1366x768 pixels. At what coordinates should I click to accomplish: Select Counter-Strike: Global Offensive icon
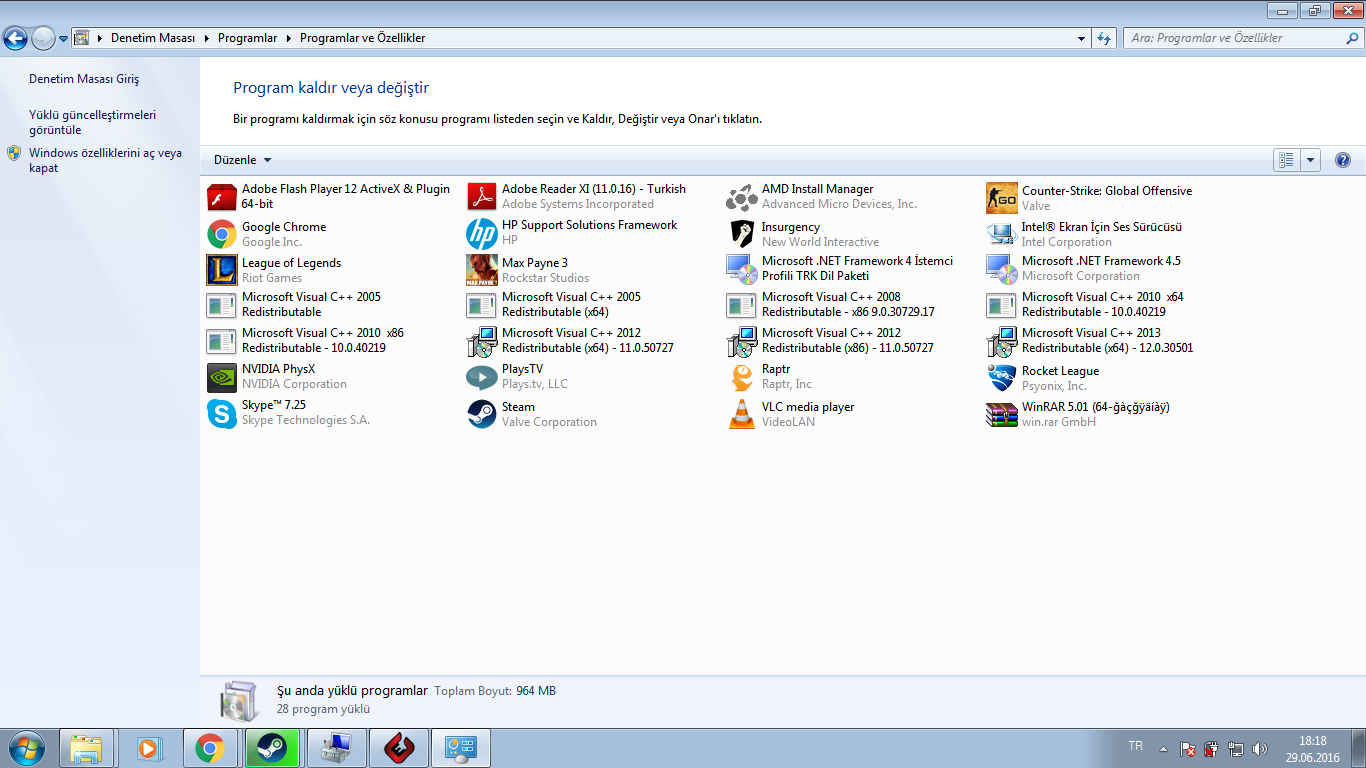[x=1002, y=198]
